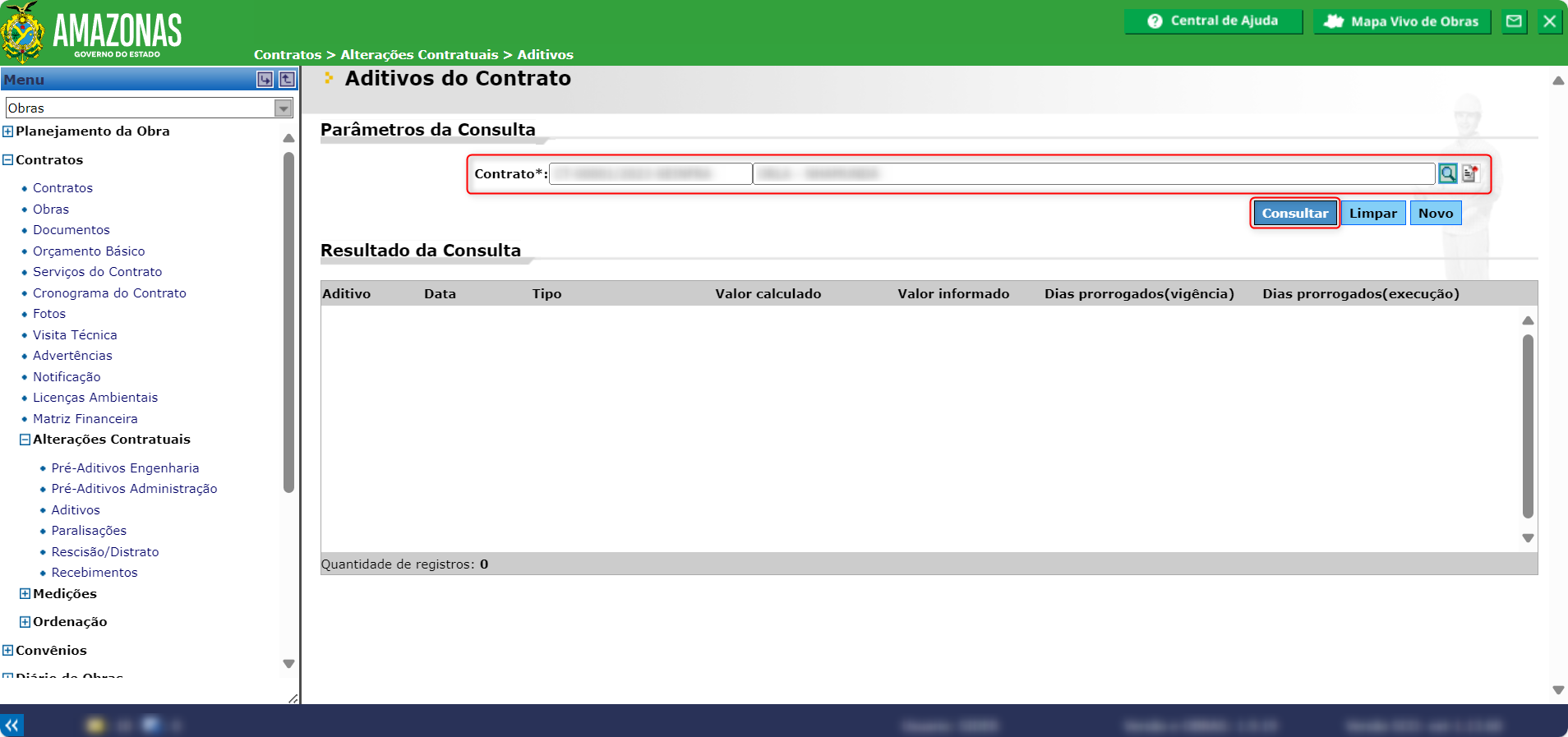Collapse the Contratos tree node
Viewport: 1568px width, 737px height.
(8, 160)
